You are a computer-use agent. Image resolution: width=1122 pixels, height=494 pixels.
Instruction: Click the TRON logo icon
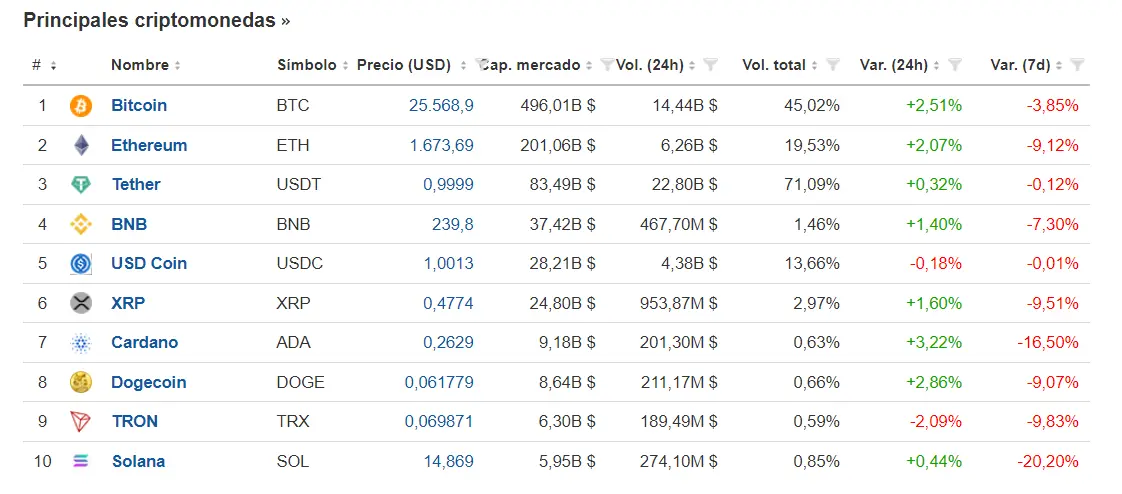[81, 422]
